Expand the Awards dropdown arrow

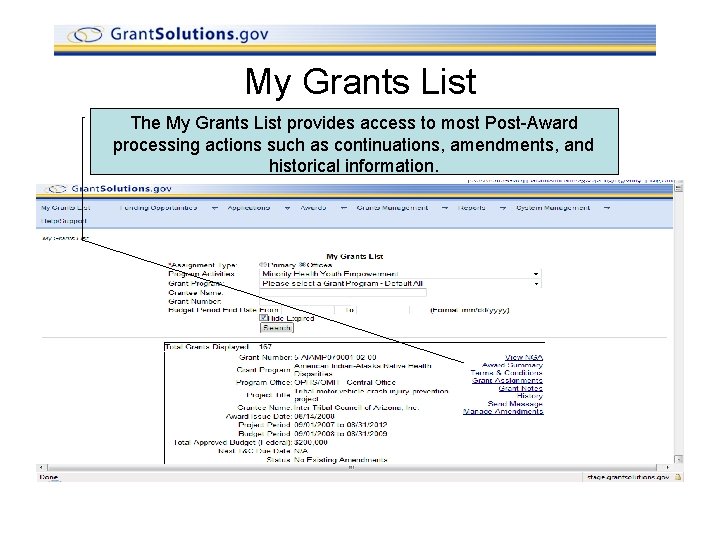point(343,208)
